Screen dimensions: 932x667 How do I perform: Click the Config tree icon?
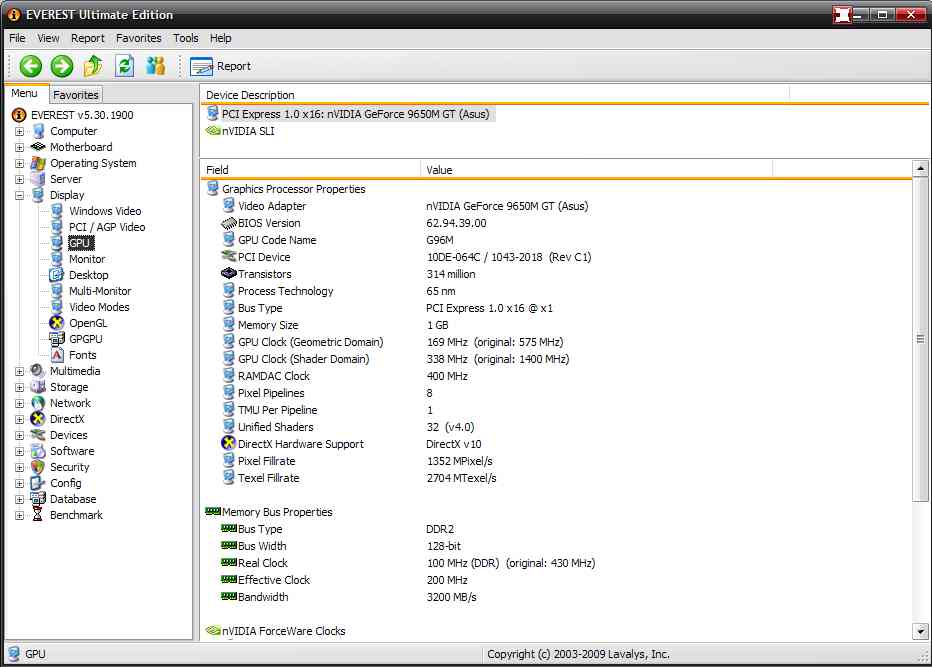(x=37, y=483)
